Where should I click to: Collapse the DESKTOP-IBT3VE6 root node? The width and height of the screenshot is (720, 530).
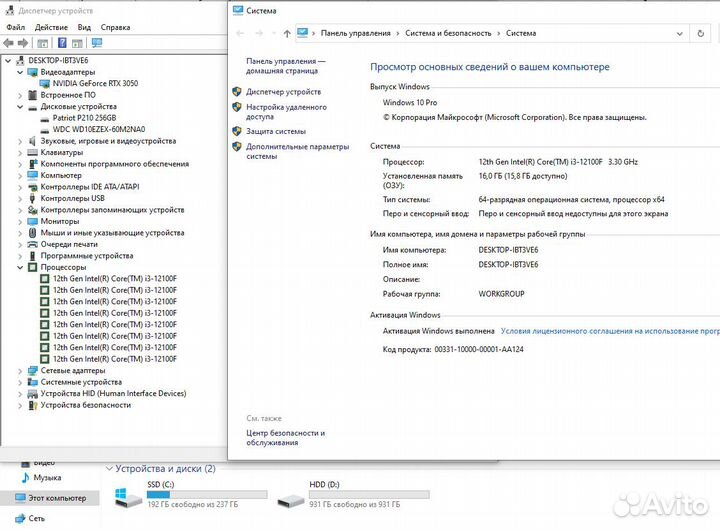pyautogui.click(x=8, y=61)
